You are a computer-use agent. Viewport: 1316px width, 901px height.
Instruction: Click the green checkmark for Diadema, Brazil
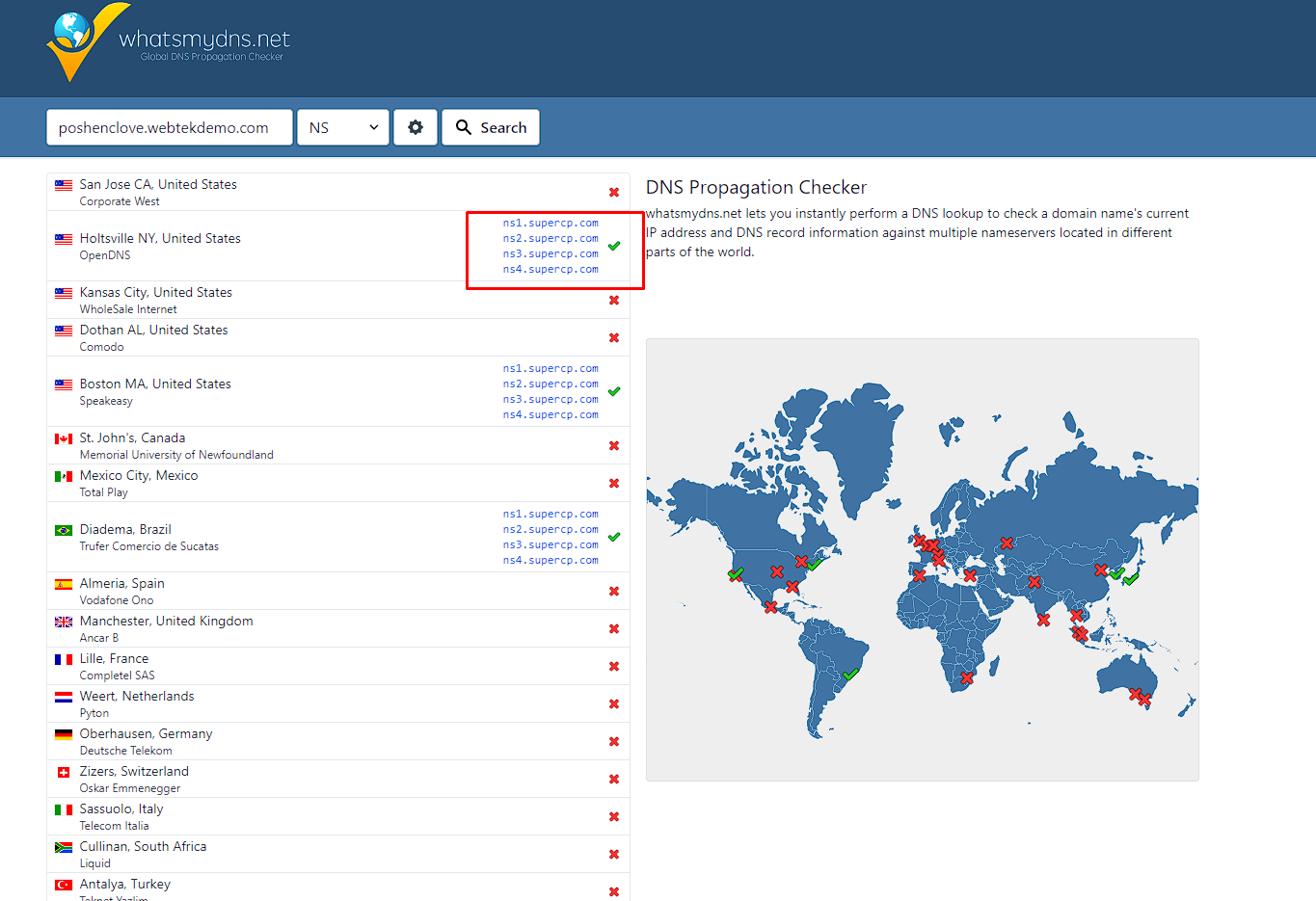[614, 537]
